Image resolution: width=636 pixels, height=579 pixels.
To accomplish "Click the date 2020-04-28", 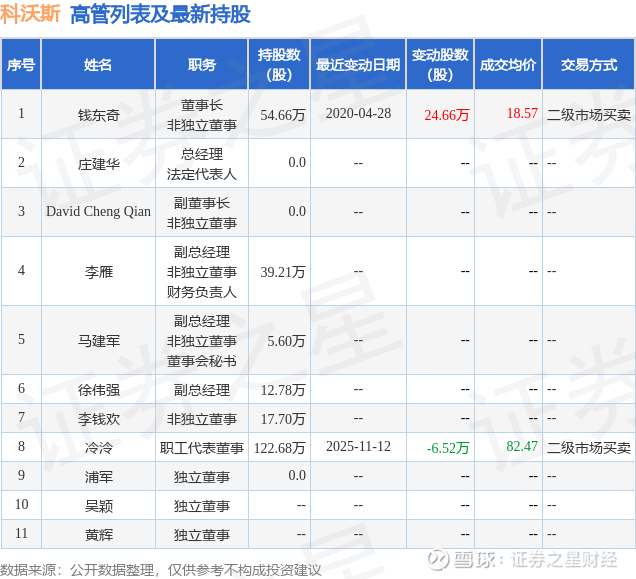I will (358, 113).
